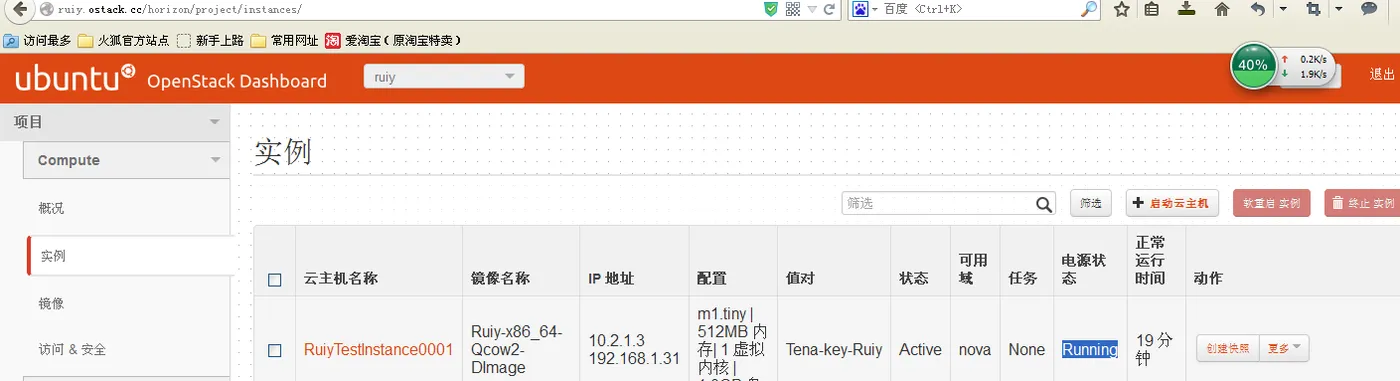Image resolution: width=1400 pixels, height=381 pixels.
Task: Open 镜像 in the sidebar
Action: click(51, 303)
